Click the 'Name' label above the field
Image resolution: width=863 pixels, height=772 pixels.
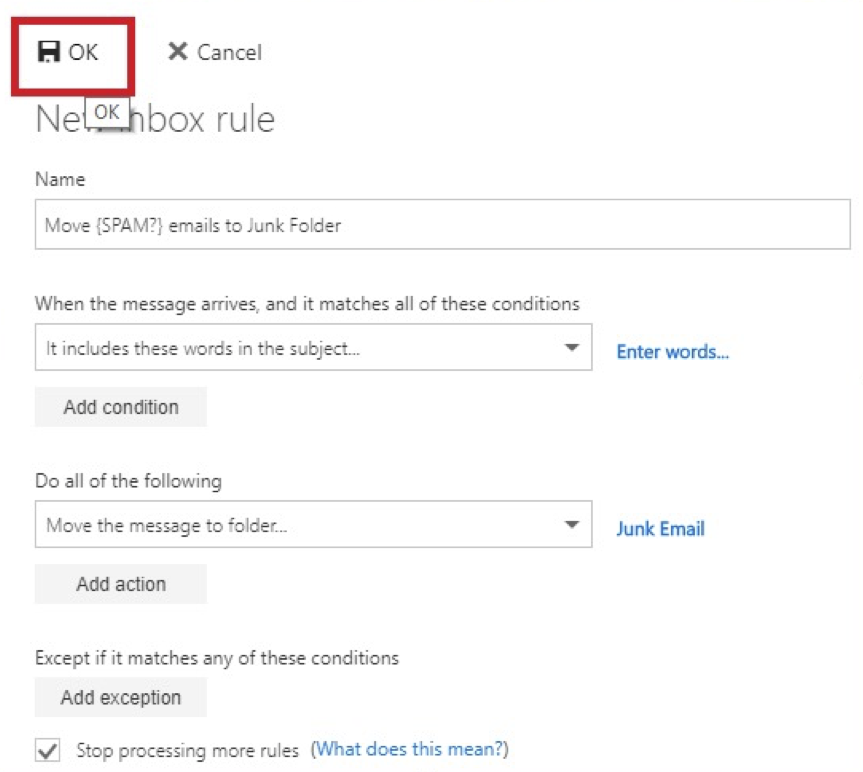tap(60, 179)
